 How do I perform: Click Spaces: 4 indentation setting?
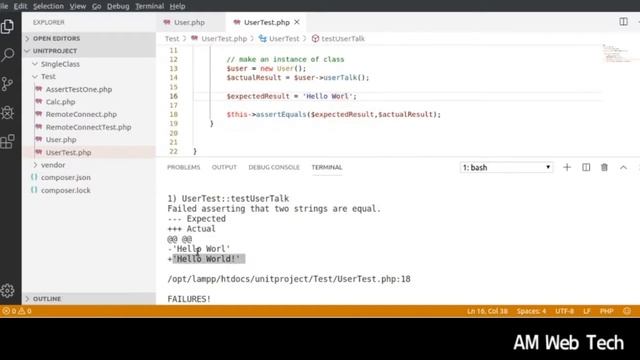(x=531, y=311)
